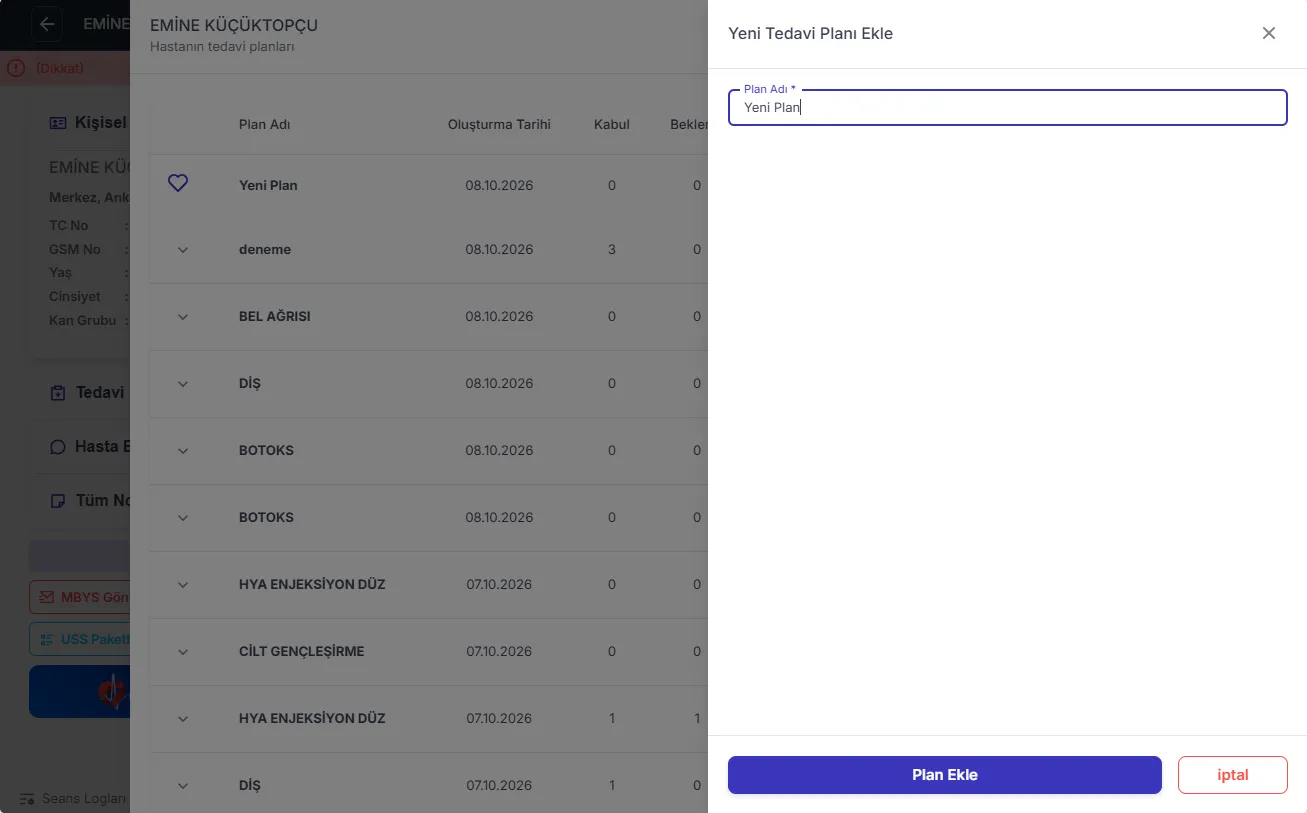The width and height of the screenshot is (1307, 813).
Task: Click the back arrow icon in header
Action: [x=47, y=24]
